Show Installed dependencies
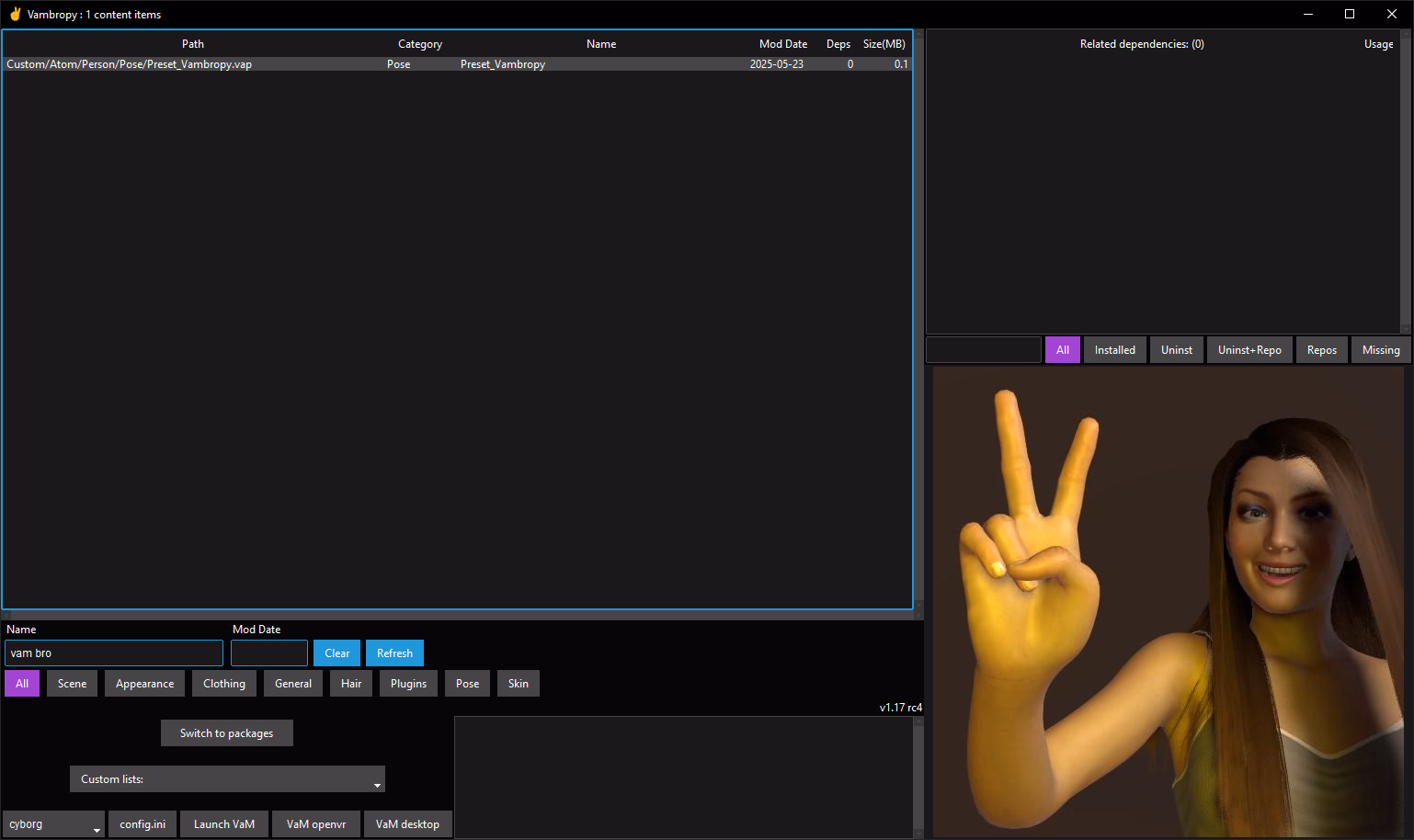Image resolution: width=1414 pixels, height=840 pixels. click(x=1115, y=350)
